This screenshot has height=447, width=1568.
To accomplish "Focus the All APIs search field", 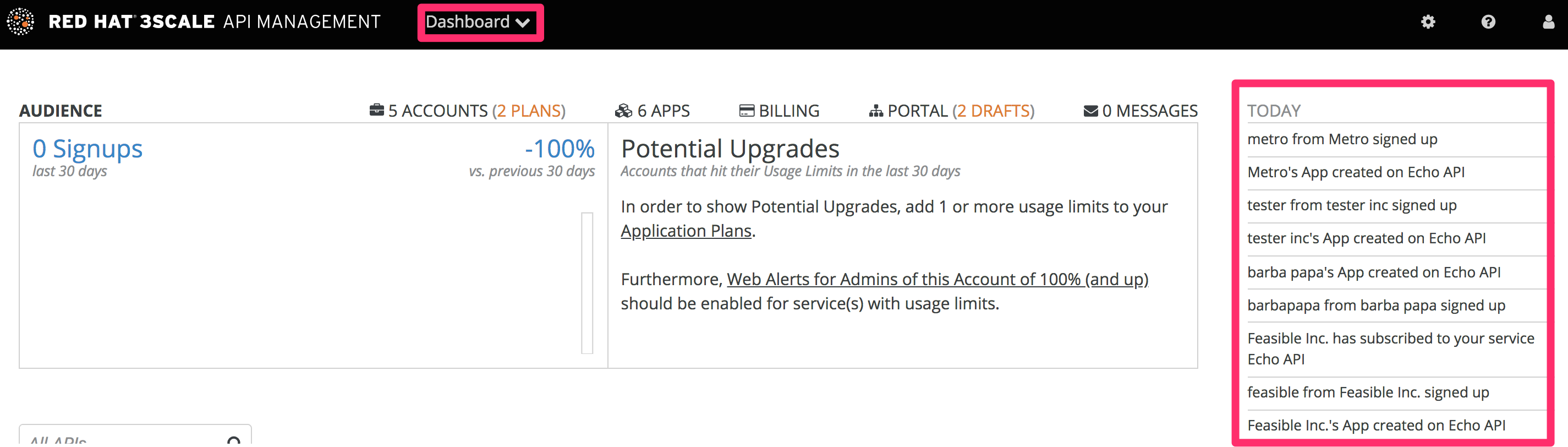I will pyautogui.click(x=122, y=440).
